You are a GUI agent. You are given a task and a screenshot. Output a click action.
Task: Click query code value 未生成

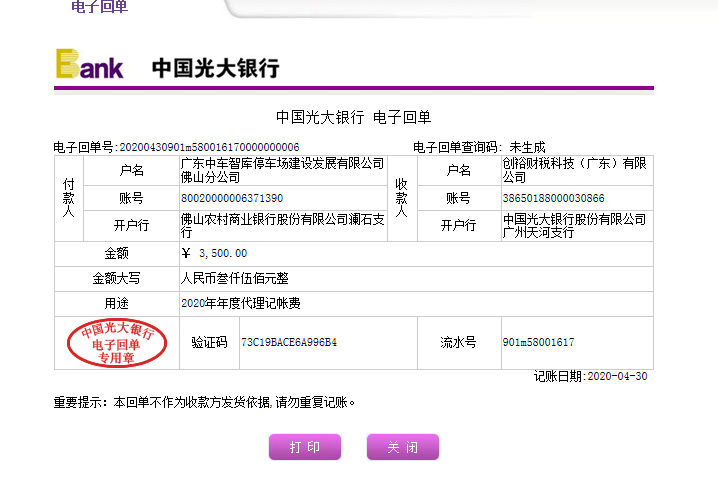528,147
